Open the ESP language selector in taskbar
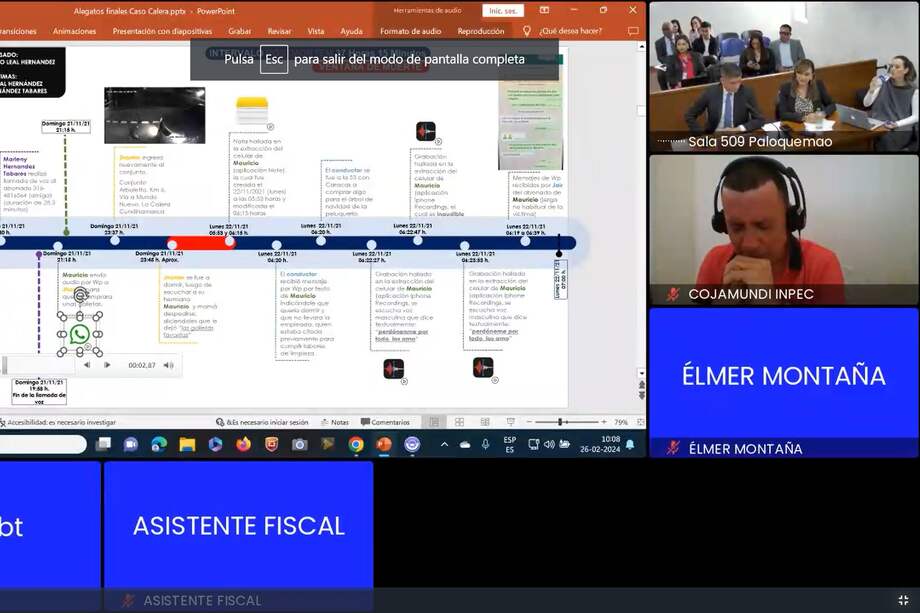Screen dimensions: 920x613 click(509, 444)
